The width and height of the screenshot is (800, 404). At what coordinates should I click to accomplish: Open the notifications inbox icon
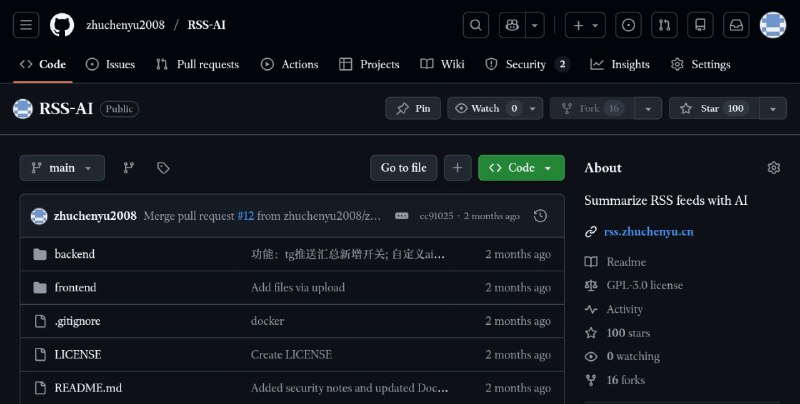point(735,25)
